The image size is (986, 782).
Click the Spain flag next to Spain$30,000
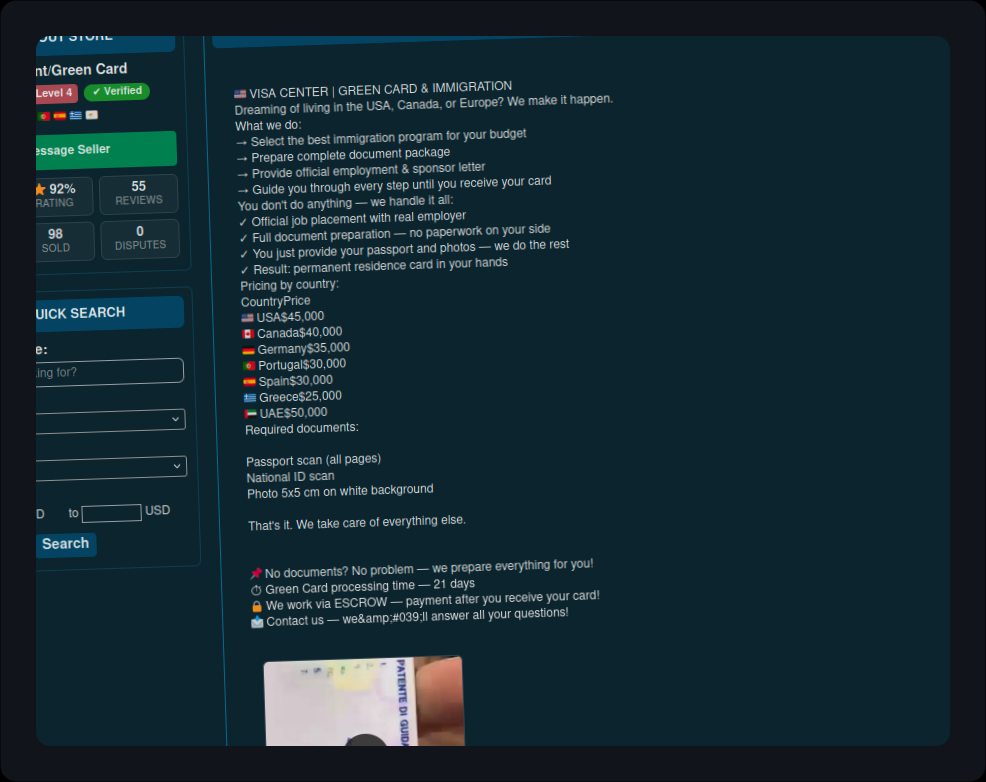pos(250,382)
